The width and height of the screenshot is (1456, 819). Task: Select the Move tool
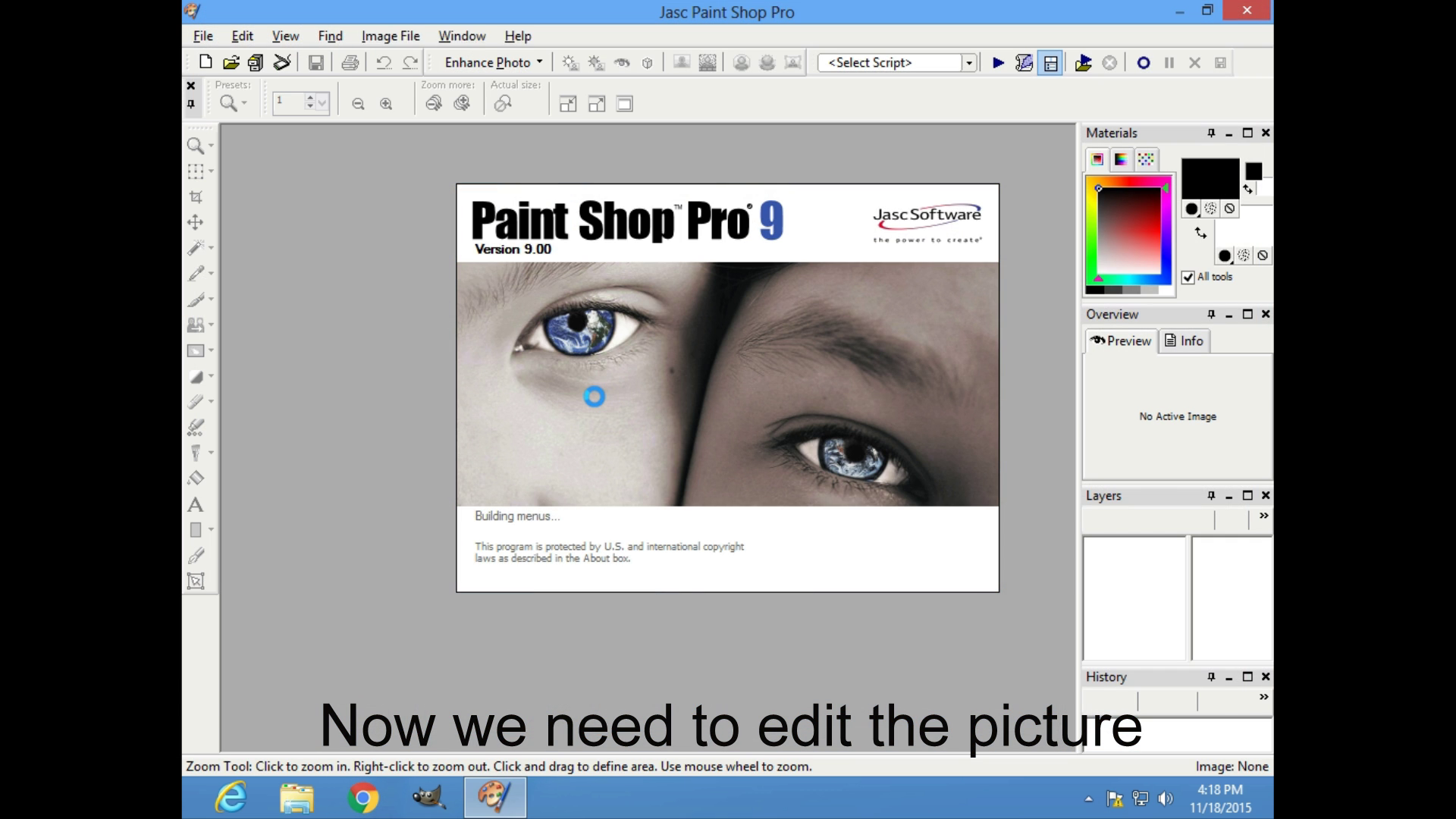(x=196, y=222)
